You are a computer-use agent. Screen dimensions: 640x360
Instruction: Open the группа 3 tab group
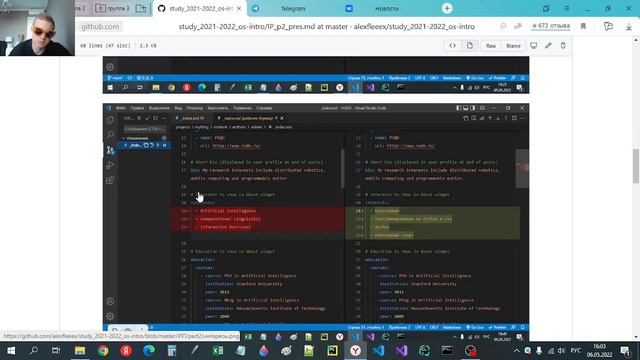pyautogui.click(x=112, y=8)
